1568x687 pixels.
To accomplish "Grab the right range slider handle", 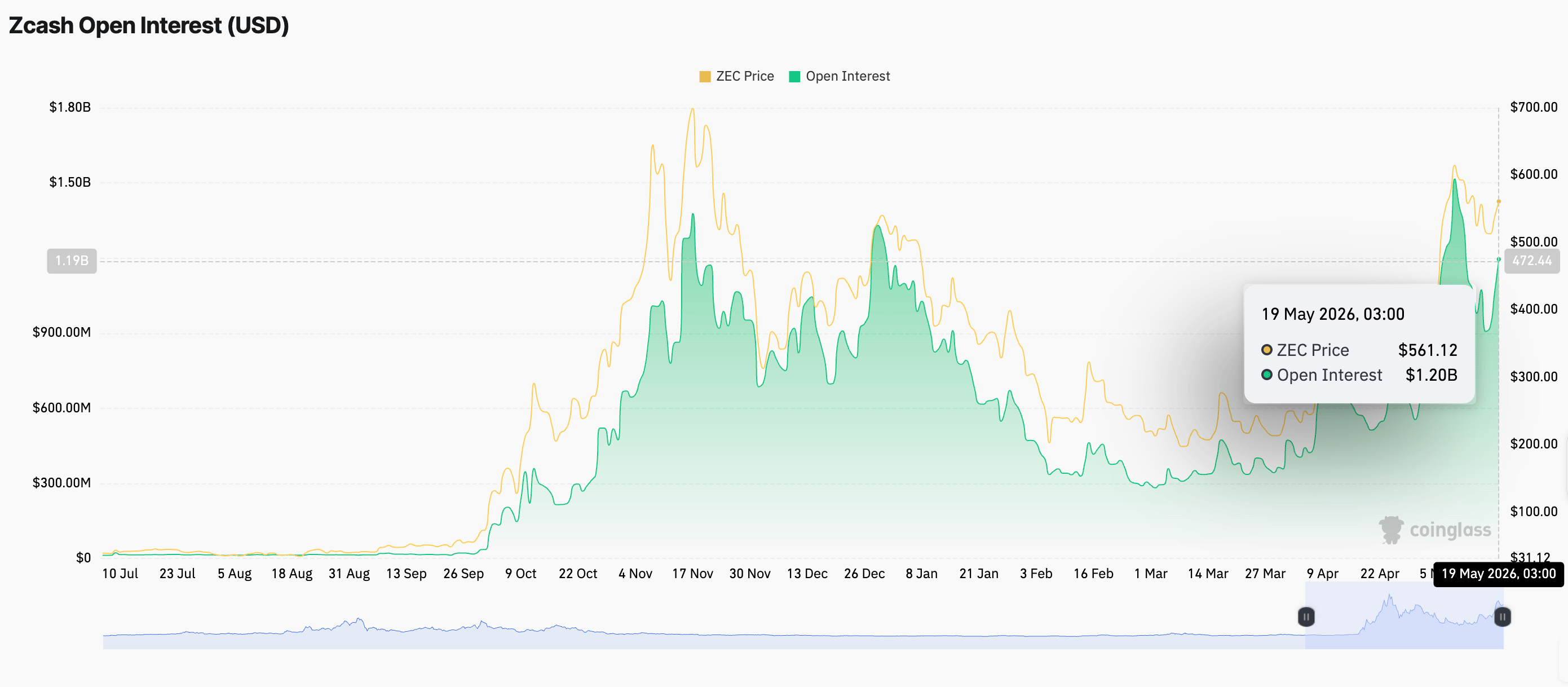I will [x=1502, y=617].
